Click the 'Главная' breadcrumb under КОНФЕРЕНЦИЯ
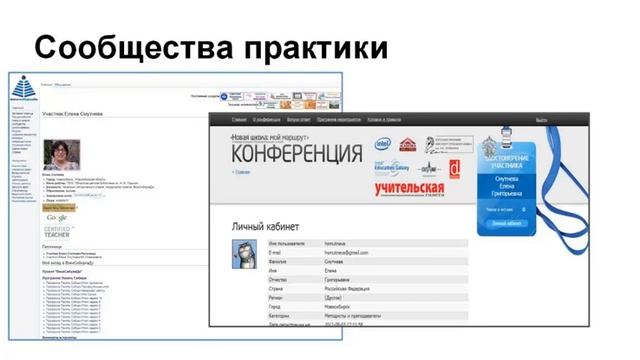 point(241,172)
